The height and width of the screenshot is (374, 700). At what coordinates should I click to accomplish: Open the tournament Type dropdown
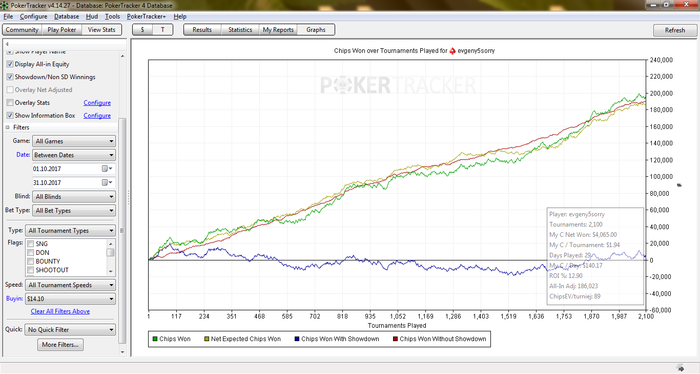point(71,231)
